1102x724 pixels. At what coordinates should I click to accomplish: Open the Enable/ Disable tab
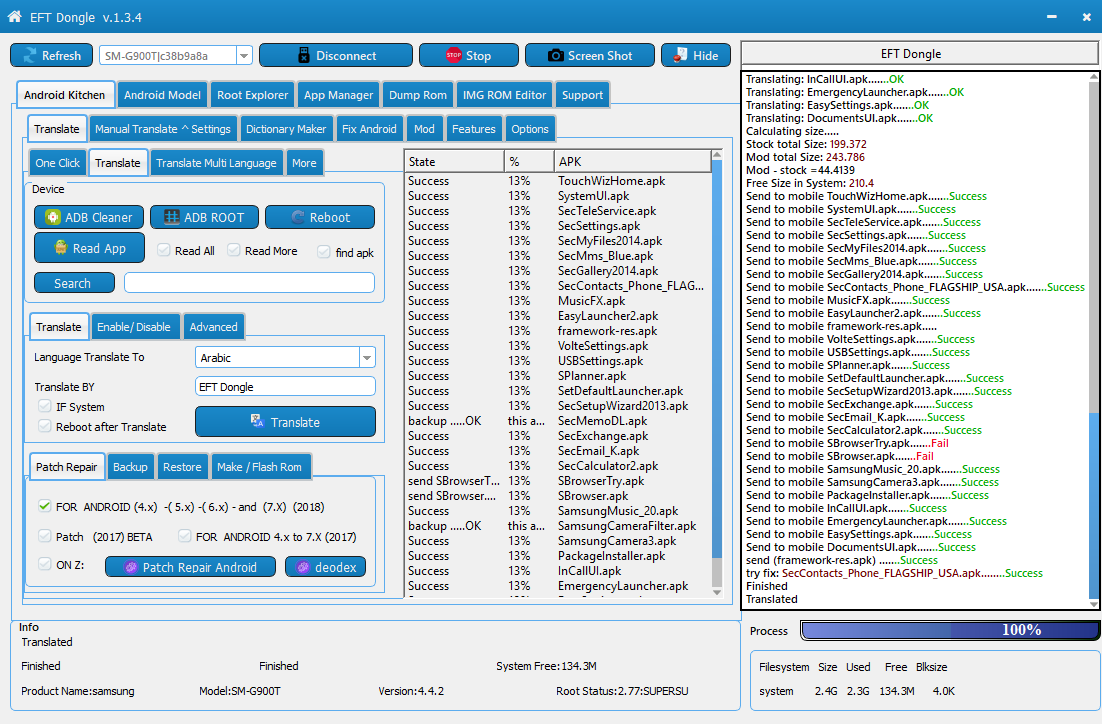coord(134,327)
